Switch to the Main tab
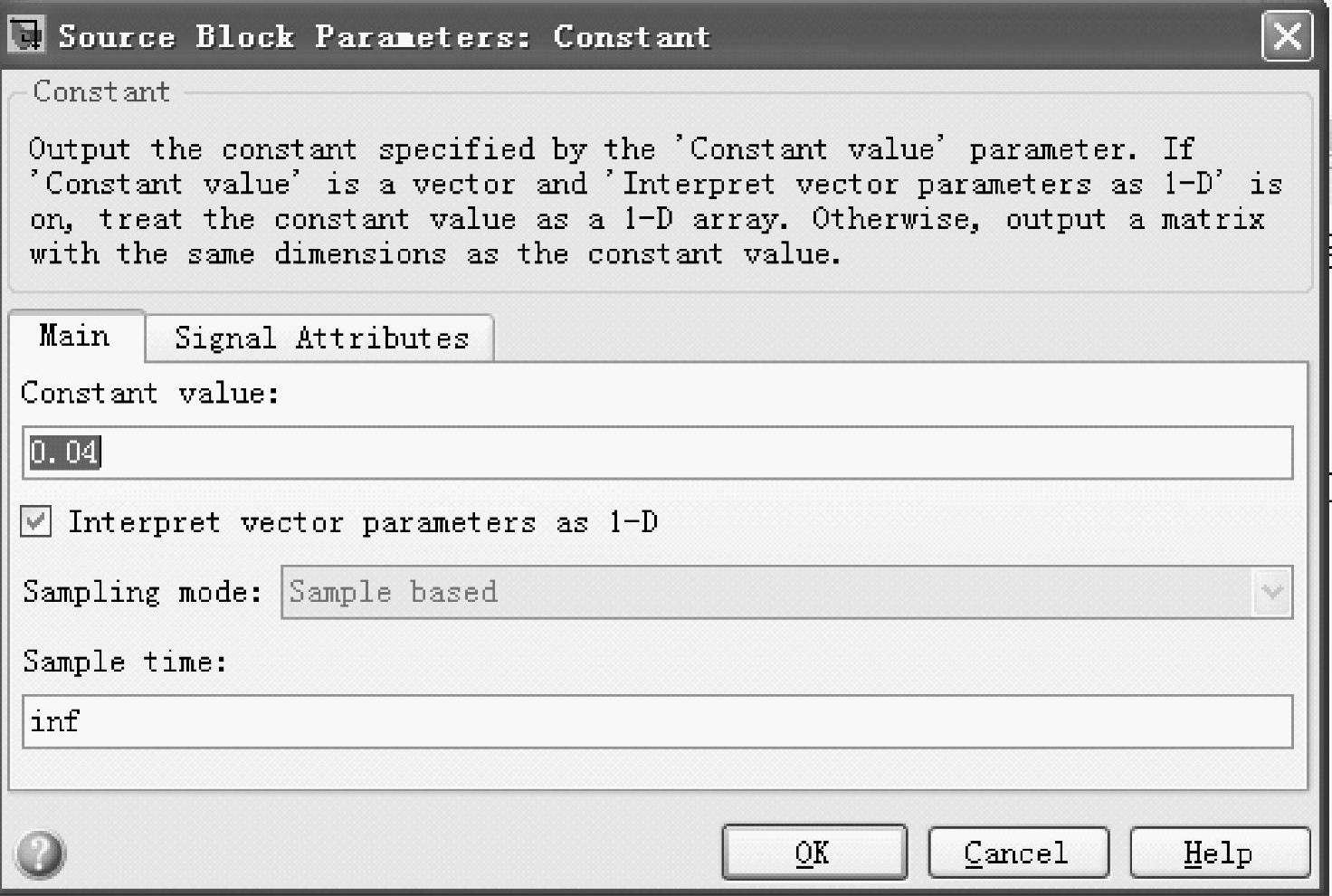Image resolution: width=1332 pixels, height=896 pixels. [75, 337]
